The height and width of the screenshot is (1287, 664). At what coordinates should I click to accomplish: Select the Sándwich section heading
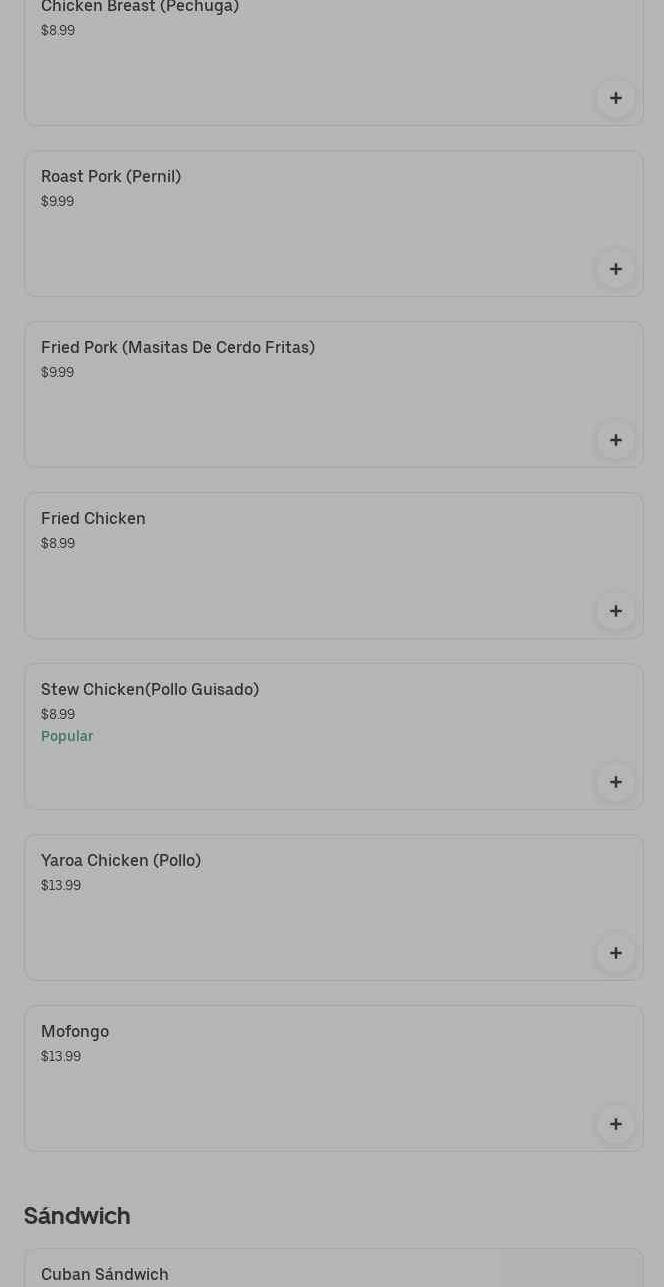[77, 1216]
